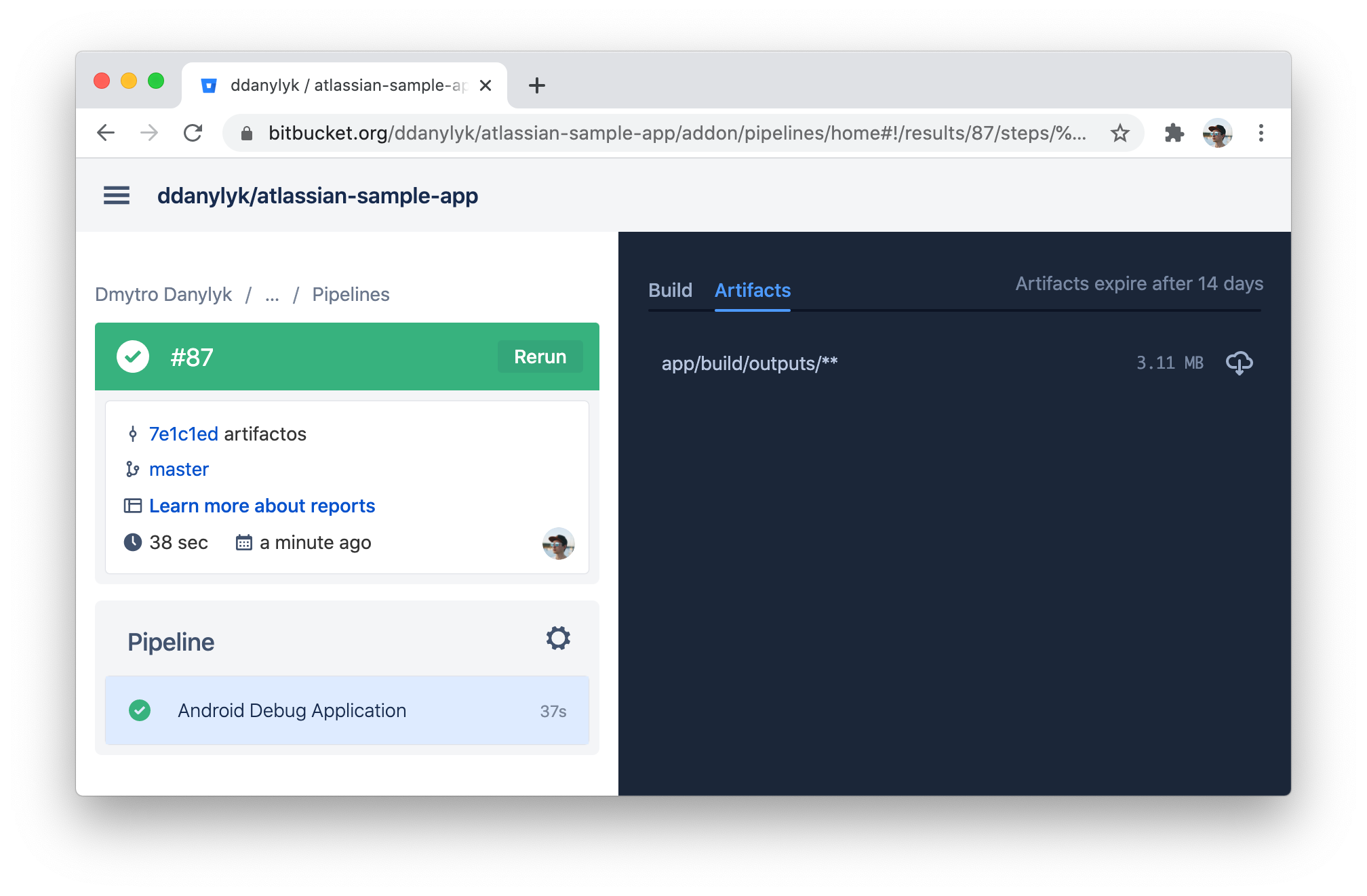Switch to the Build tab

coord(670,290)
